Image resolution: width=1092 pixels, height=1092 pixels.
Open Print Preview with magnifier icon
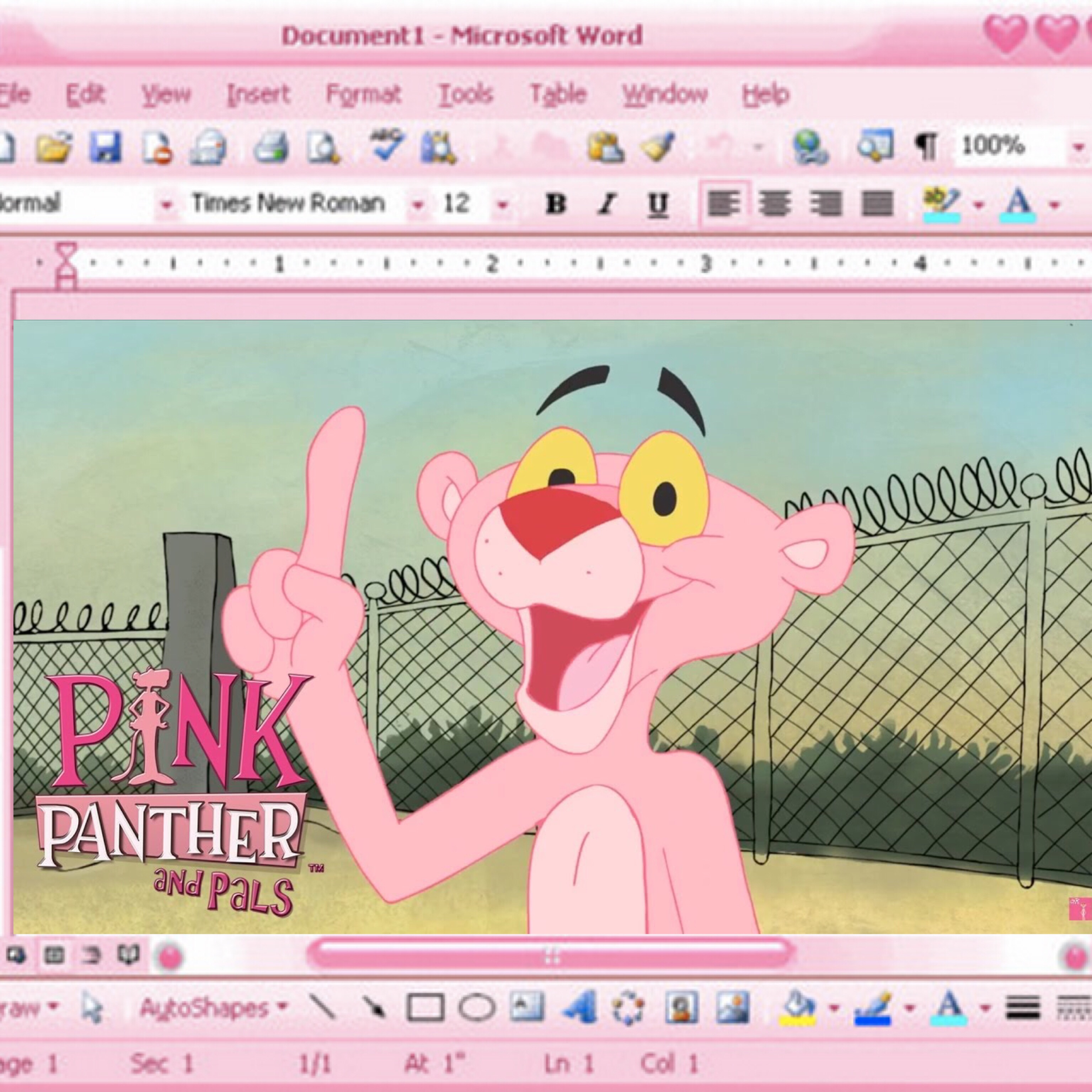click(x=323, y=148)
